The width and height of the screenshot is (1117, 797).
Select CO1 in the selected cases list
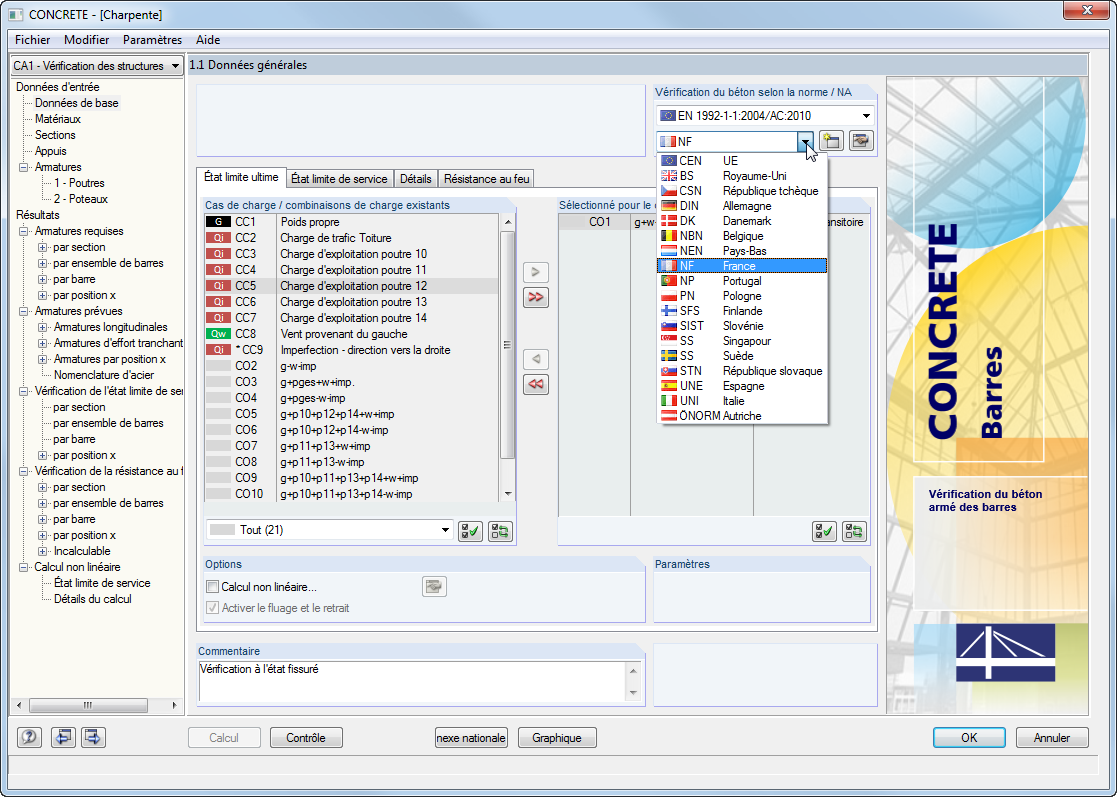(600, 222)
